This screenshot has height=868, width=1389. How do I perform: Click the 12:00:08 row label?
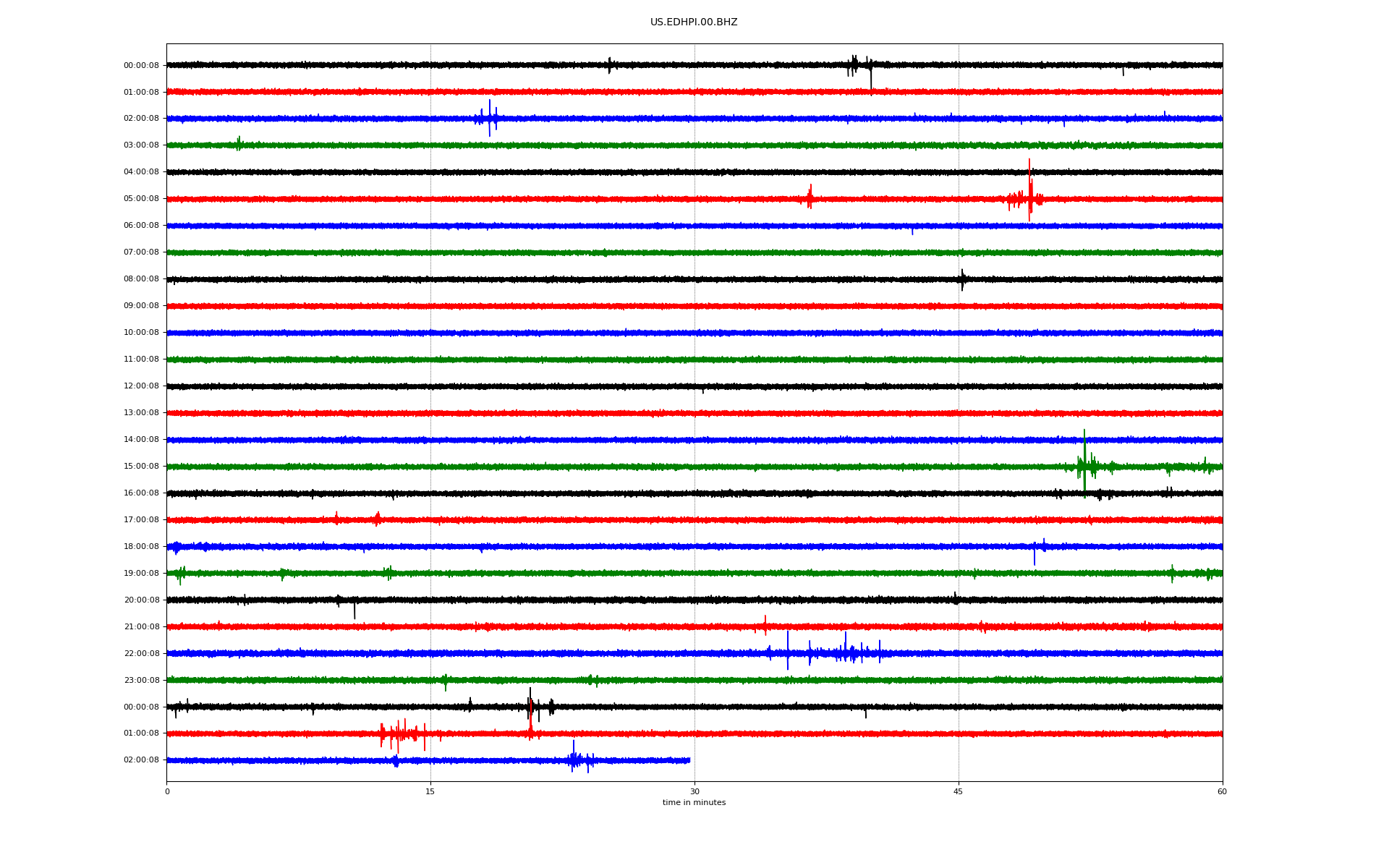pos(141,386)
